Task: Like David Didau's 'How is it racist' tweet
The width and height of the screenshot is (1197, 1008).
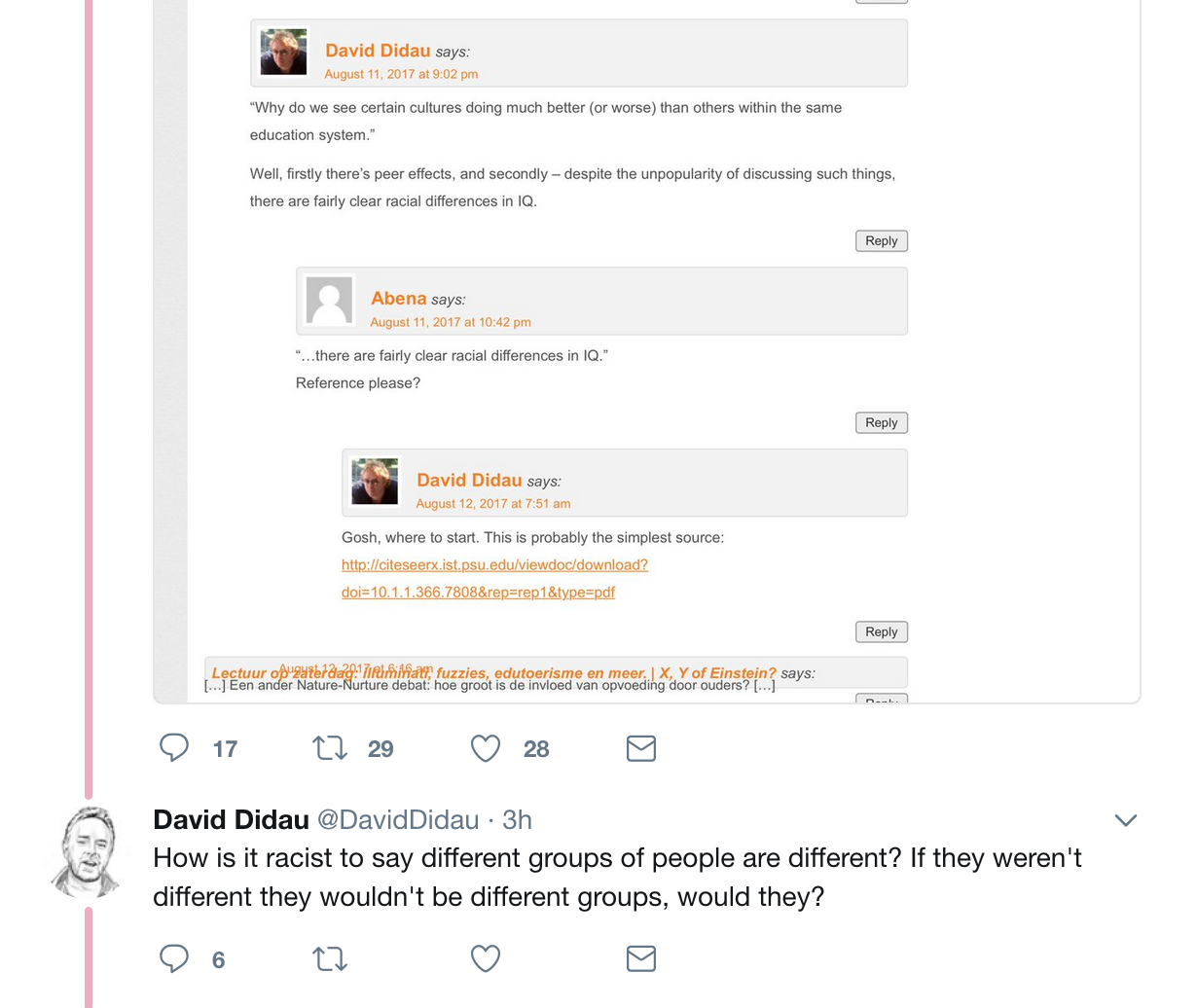Action: (486, 959)
